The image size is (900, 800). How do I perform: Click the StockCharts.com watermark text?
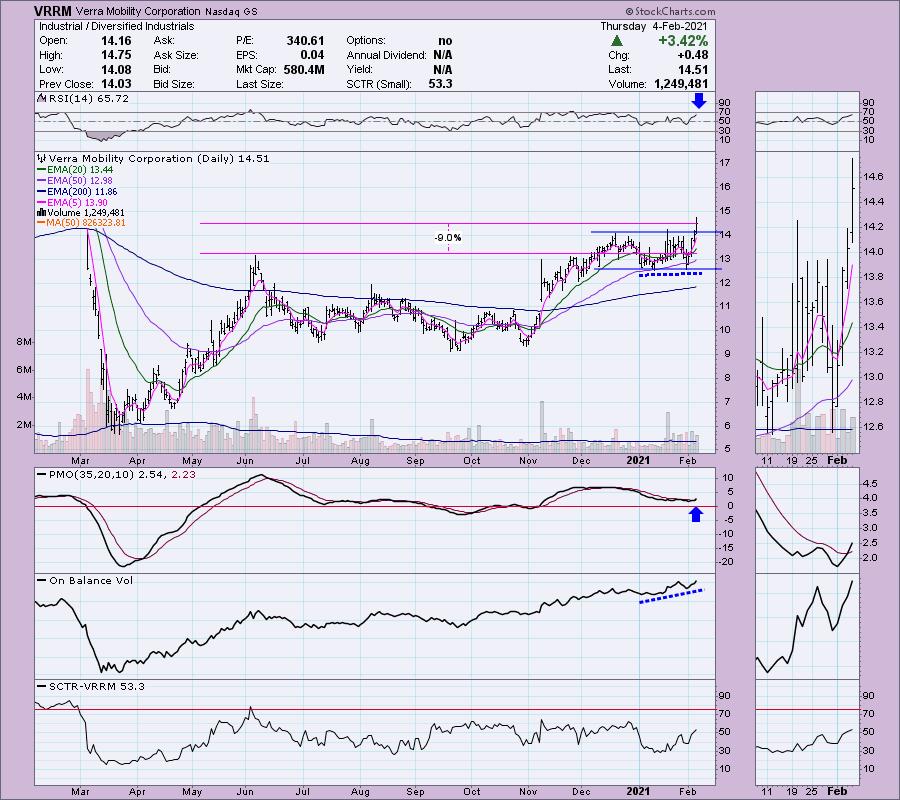click(x=669, y=11)
